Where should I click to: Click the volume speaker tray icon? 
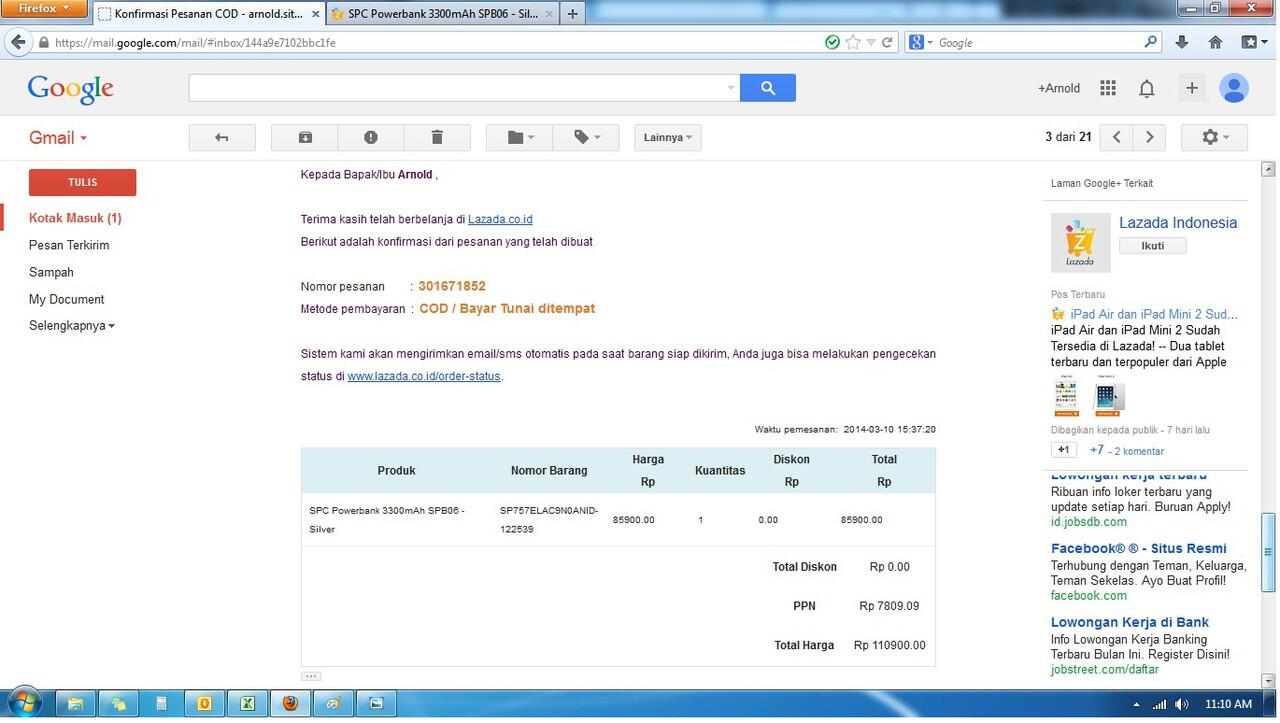(x=1181, y=704)
